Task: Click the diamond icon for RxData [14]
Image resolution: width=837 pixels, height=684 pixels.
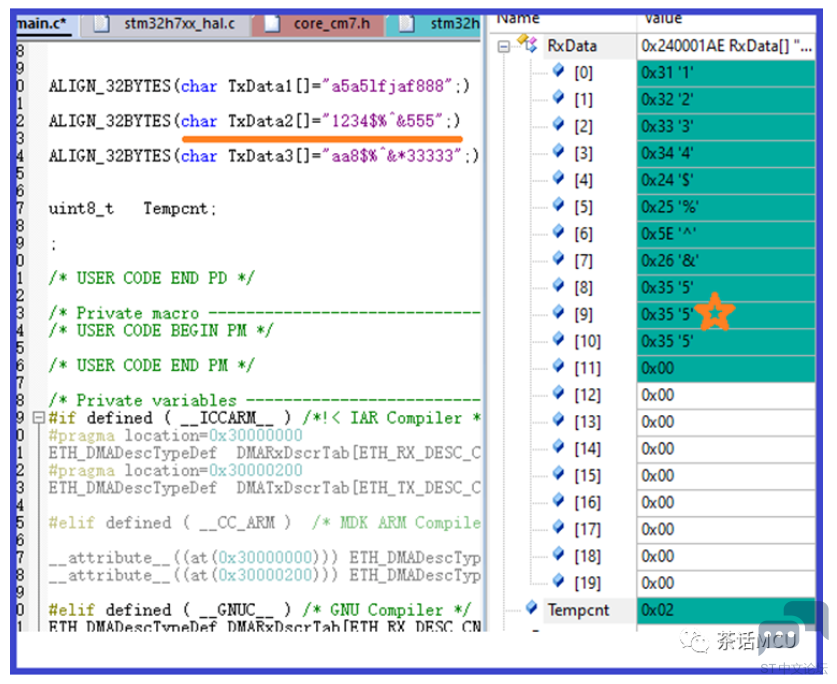Action: coord(558,446)
